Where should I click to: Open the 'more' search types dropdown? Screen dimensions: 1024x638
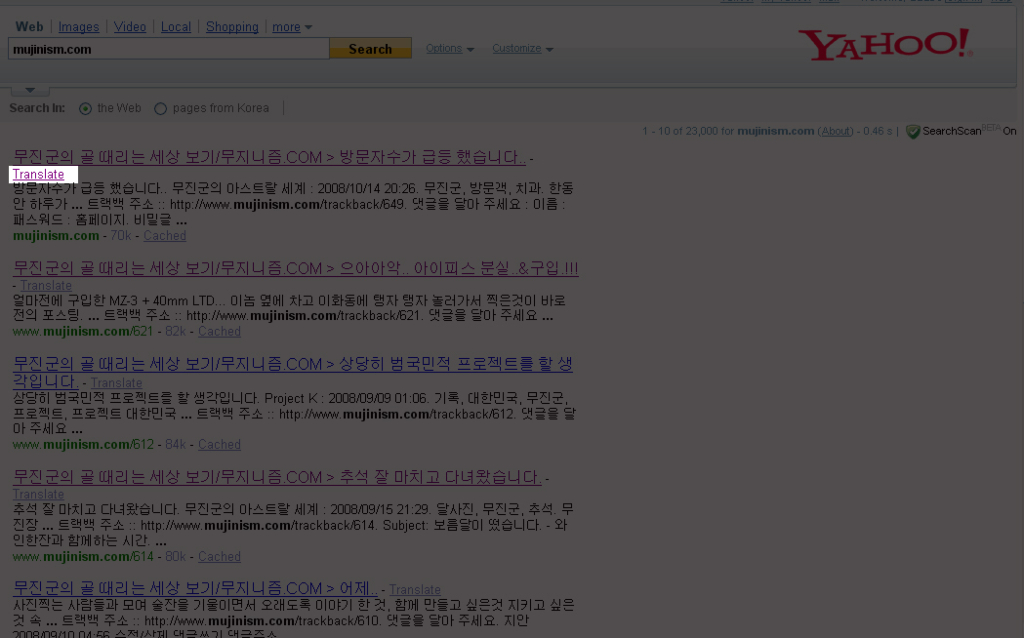pyautogui.click(x=292, y=27)
